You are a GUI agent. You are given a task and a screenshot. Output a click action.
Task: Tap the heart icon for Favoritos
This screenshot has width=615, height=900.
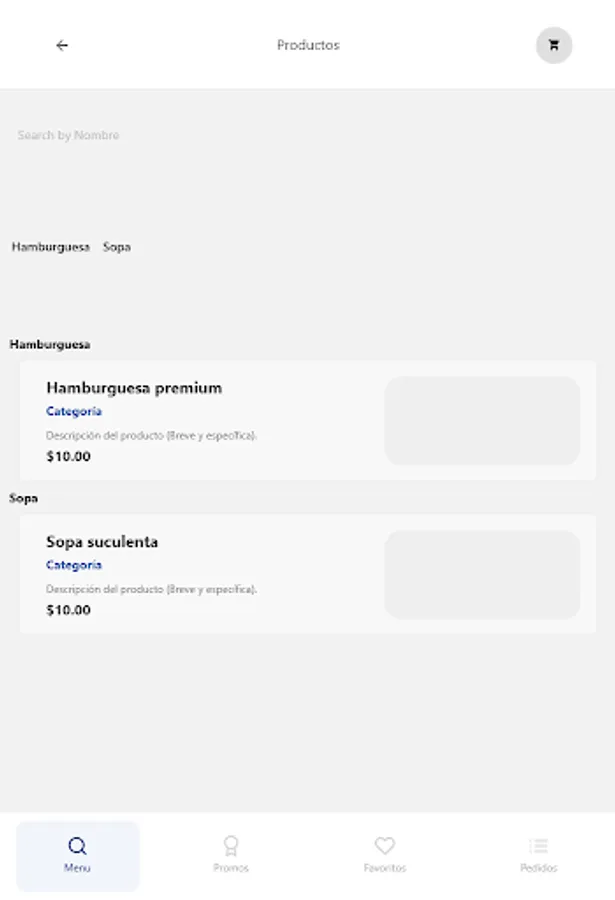386,843
